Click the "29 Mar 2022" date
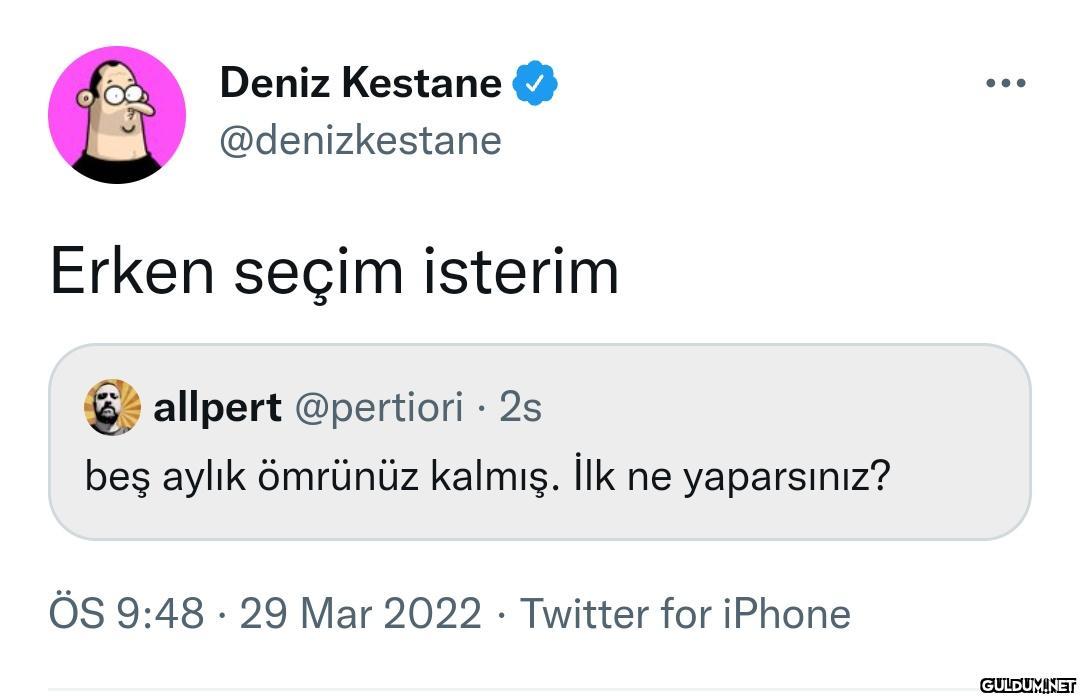Screen dimensions: 1080x697 click(361, 613)
